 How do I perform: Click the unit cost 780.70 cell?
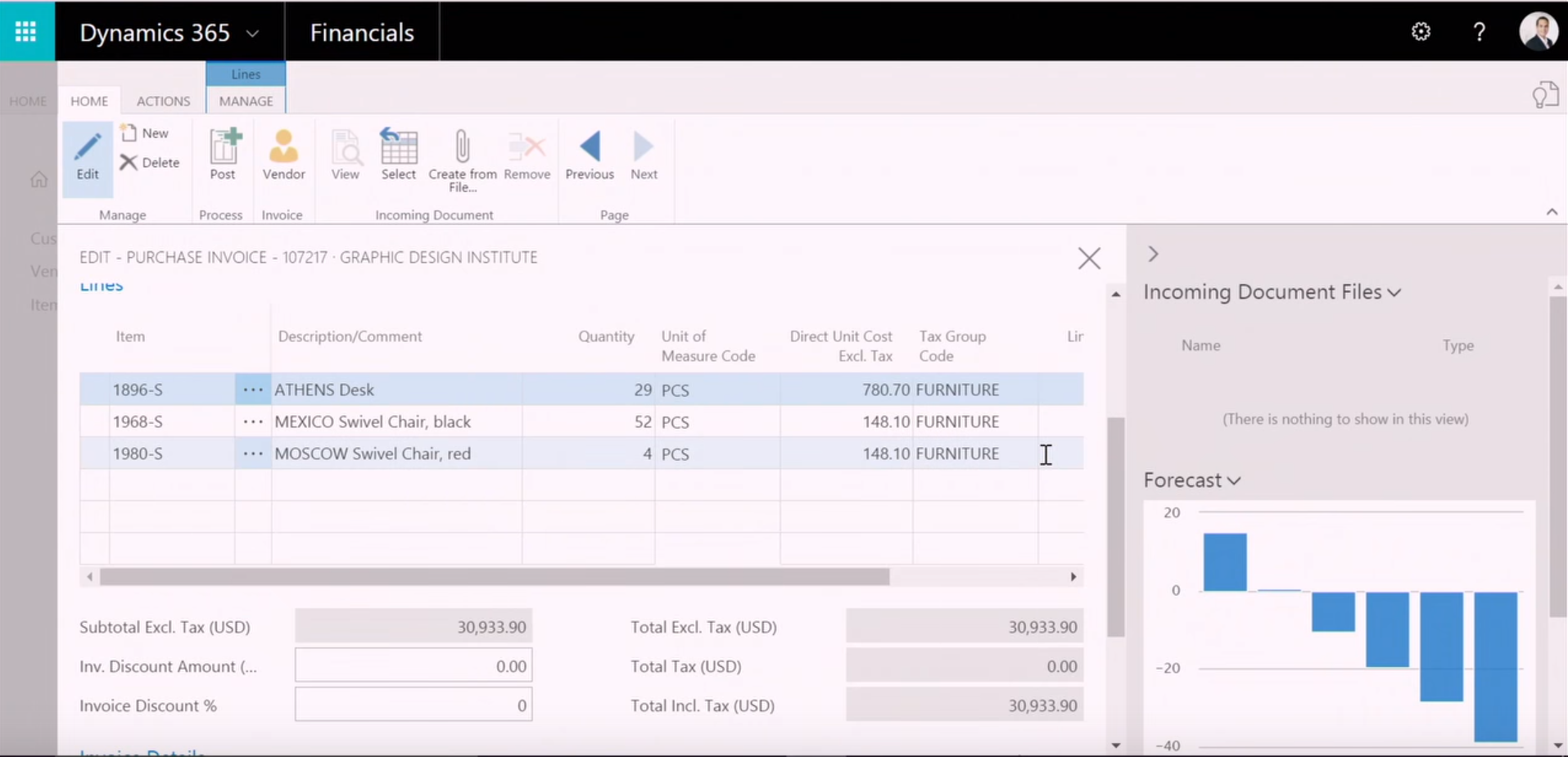click(x=847, y=390)
